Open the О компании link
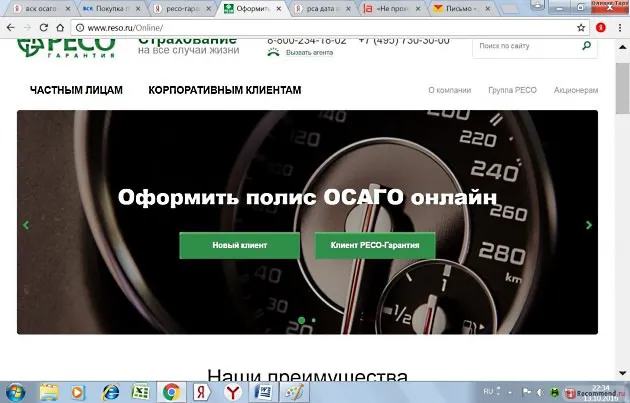 (x=450, y=90)
